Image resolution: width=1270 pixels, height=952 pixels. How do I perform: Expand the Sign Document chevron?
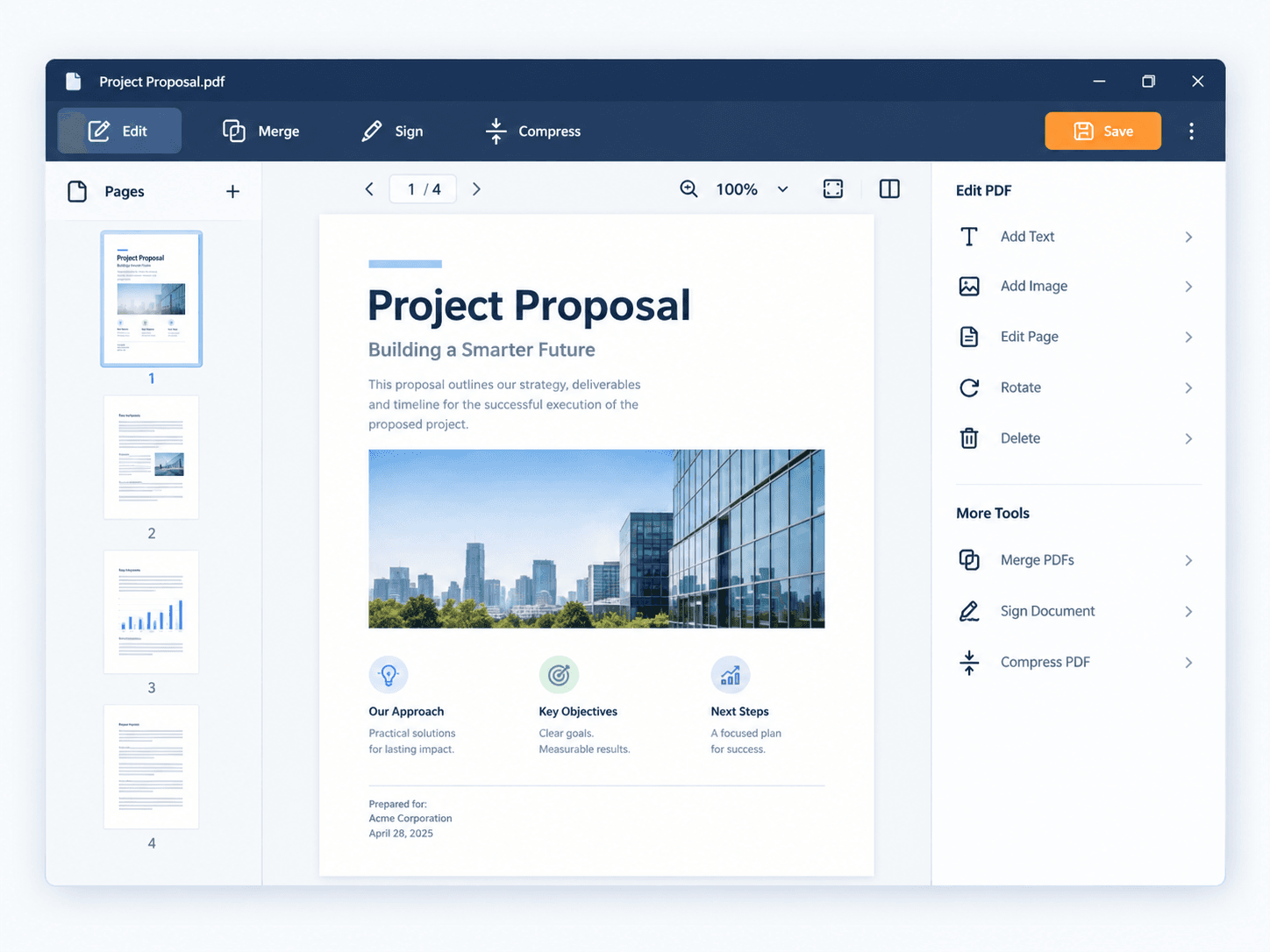1188,611
